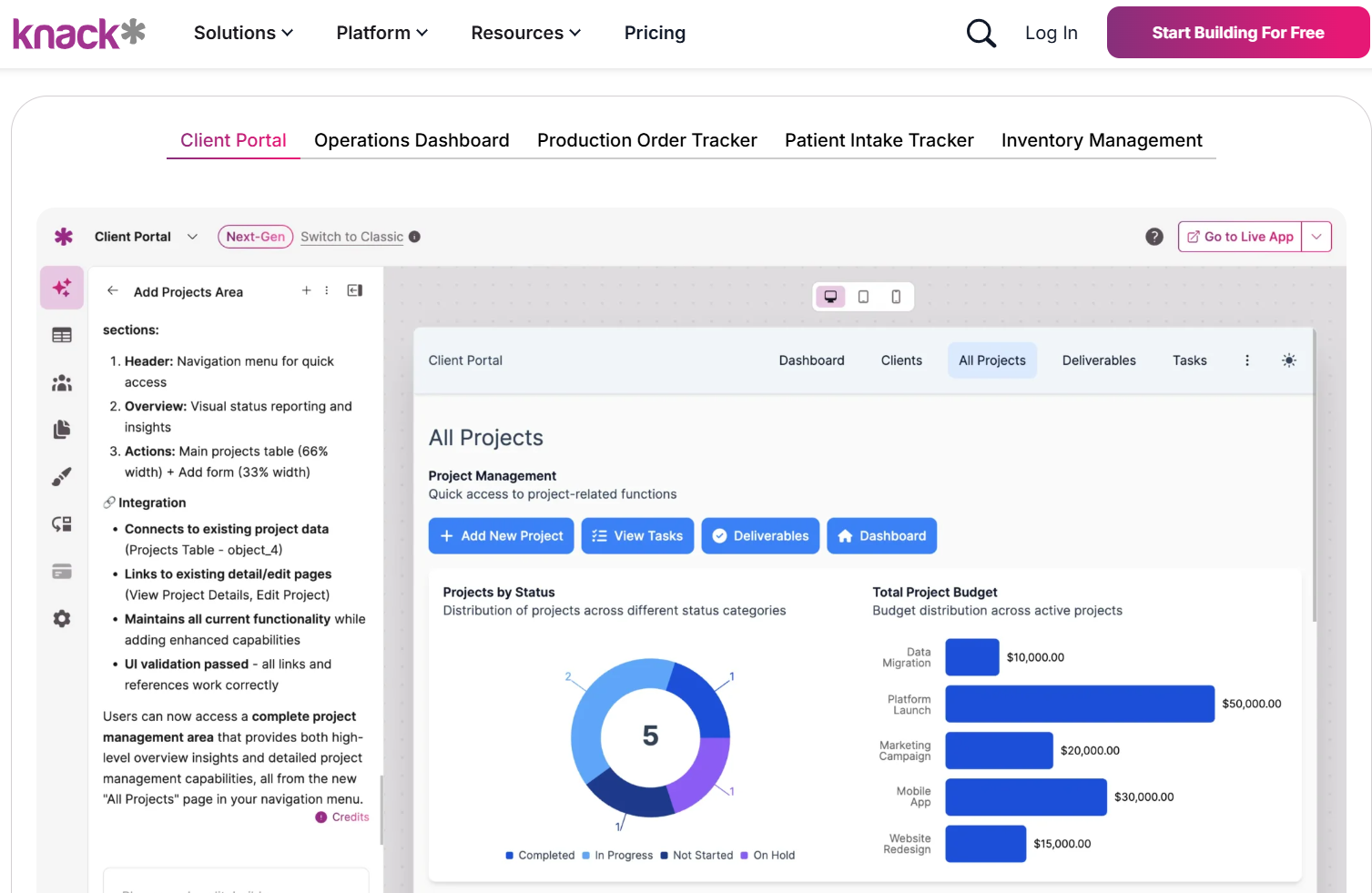Click Start Building For Free button
The height and width of the screenshot is (893, 1372).
[1238, 33]
